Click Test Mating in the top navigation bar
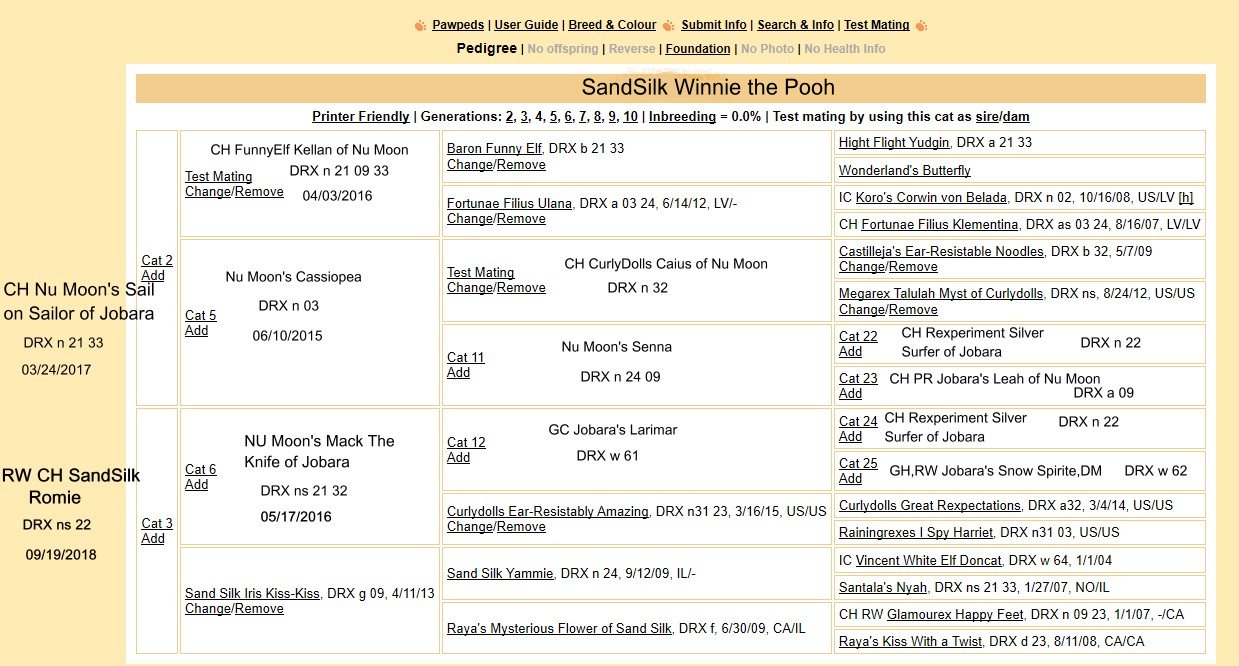The image size is (1239, 666). click(877, 25)
